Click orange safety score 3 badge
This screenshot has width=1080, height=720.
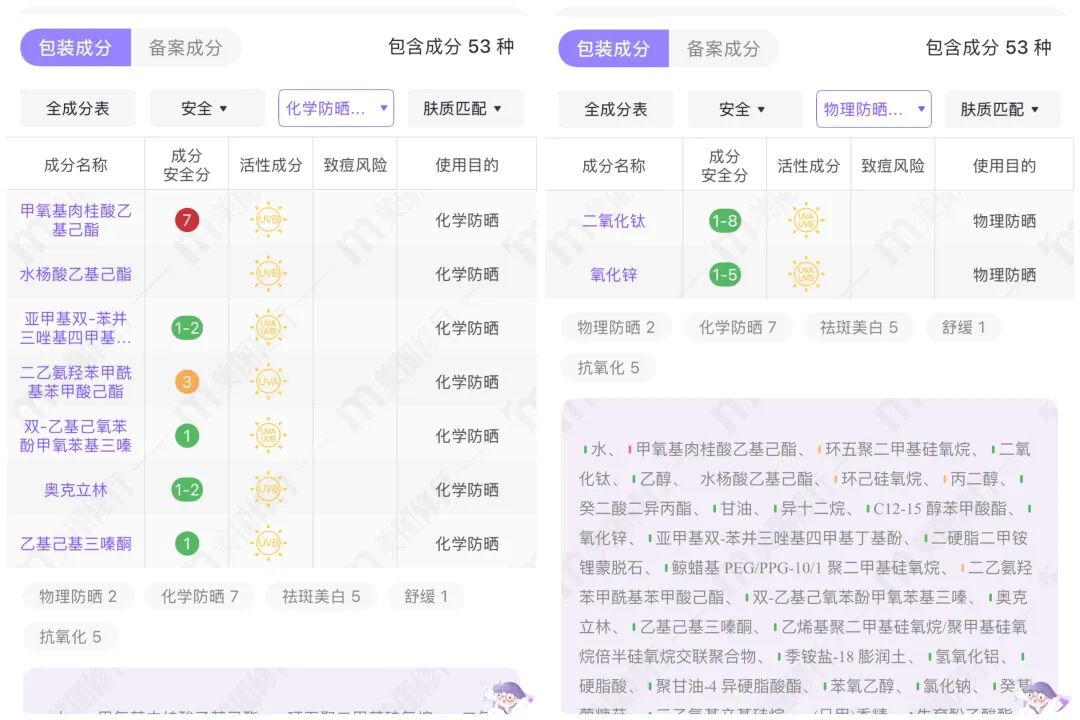pos(187,382)
